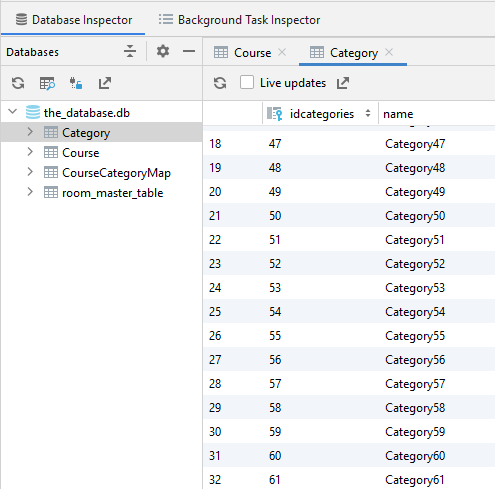
Task: Sort by the idcategories column arrows
Action: click(x=368, y=113)
